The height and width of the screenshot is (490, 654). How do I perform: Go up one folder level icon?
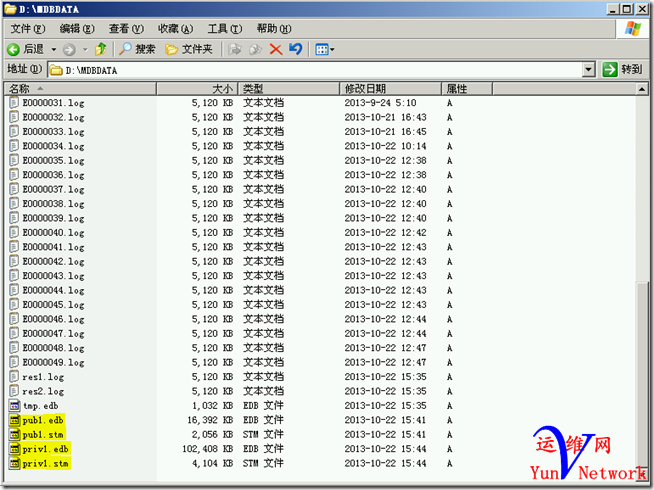[x=101, y=49]
